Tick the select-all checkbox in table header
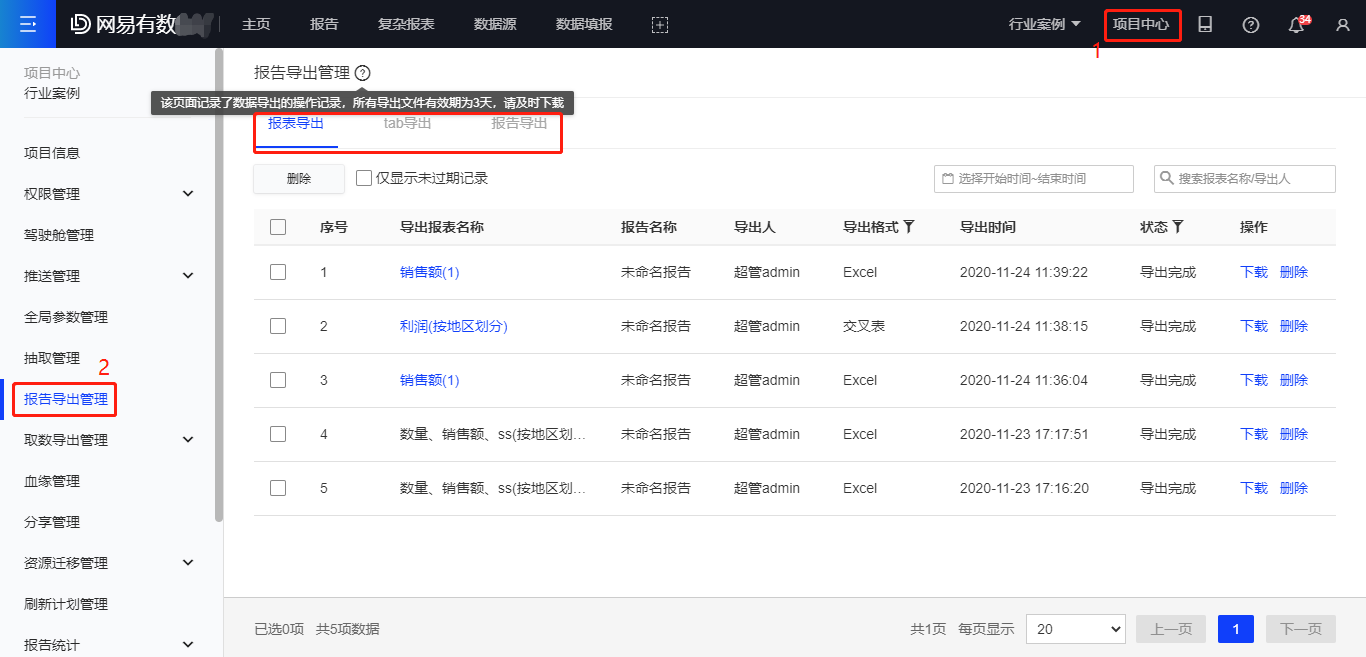1366x657 pixels. coord(278,227)
